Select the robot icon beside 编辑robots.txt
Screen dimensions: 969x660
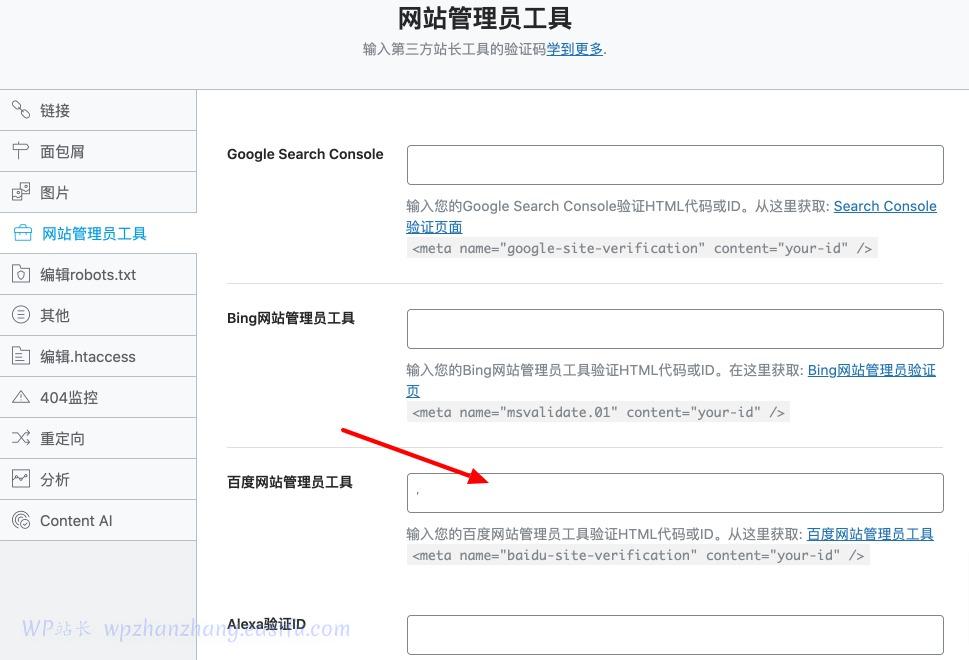coord(21,274)
